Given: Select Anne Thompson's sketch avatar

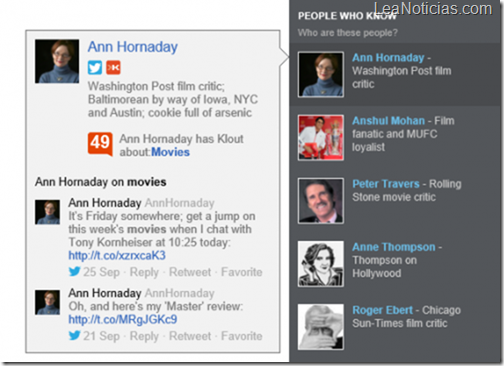Looking at the screenshot, I should 321,264.
